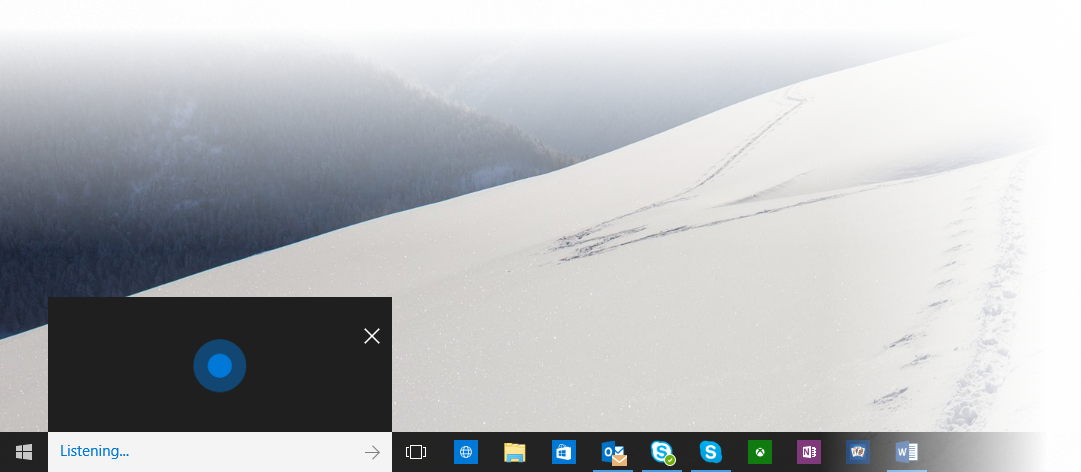
Task: Open Task View from the taskbar
Action: [x=416, y=452]
